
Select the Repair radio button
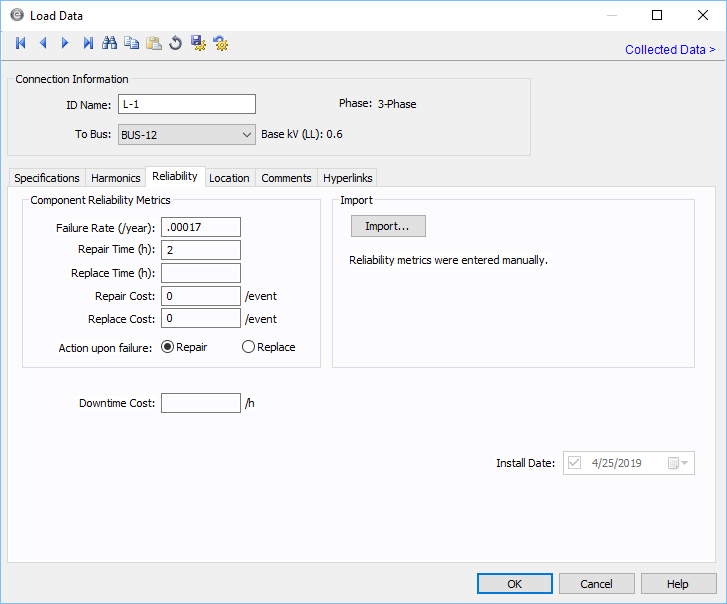(x=168, y=347)
